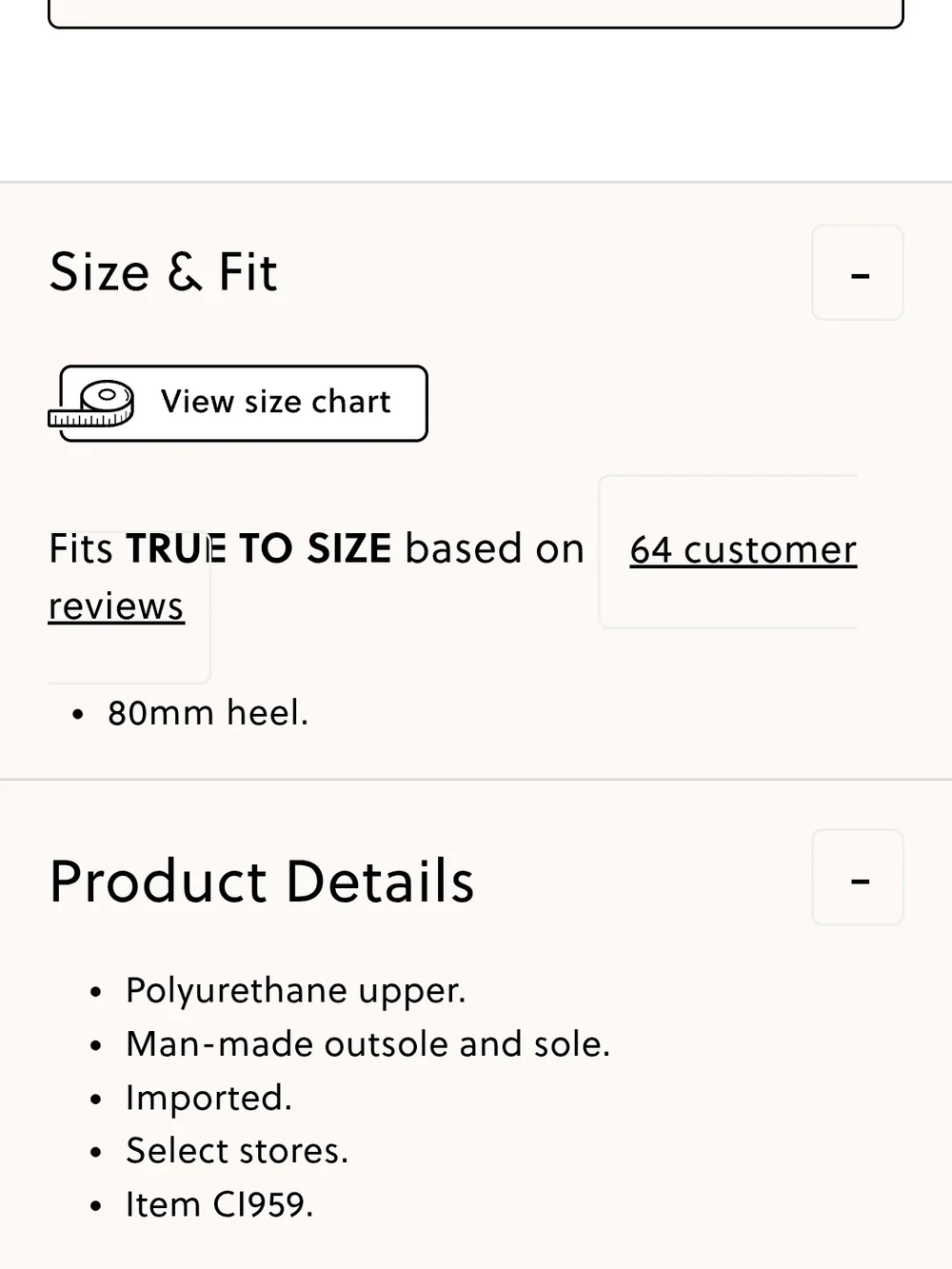952x1269 pixels.
Task: Click the outlined box at page top
Action: (x=476, y=13)
